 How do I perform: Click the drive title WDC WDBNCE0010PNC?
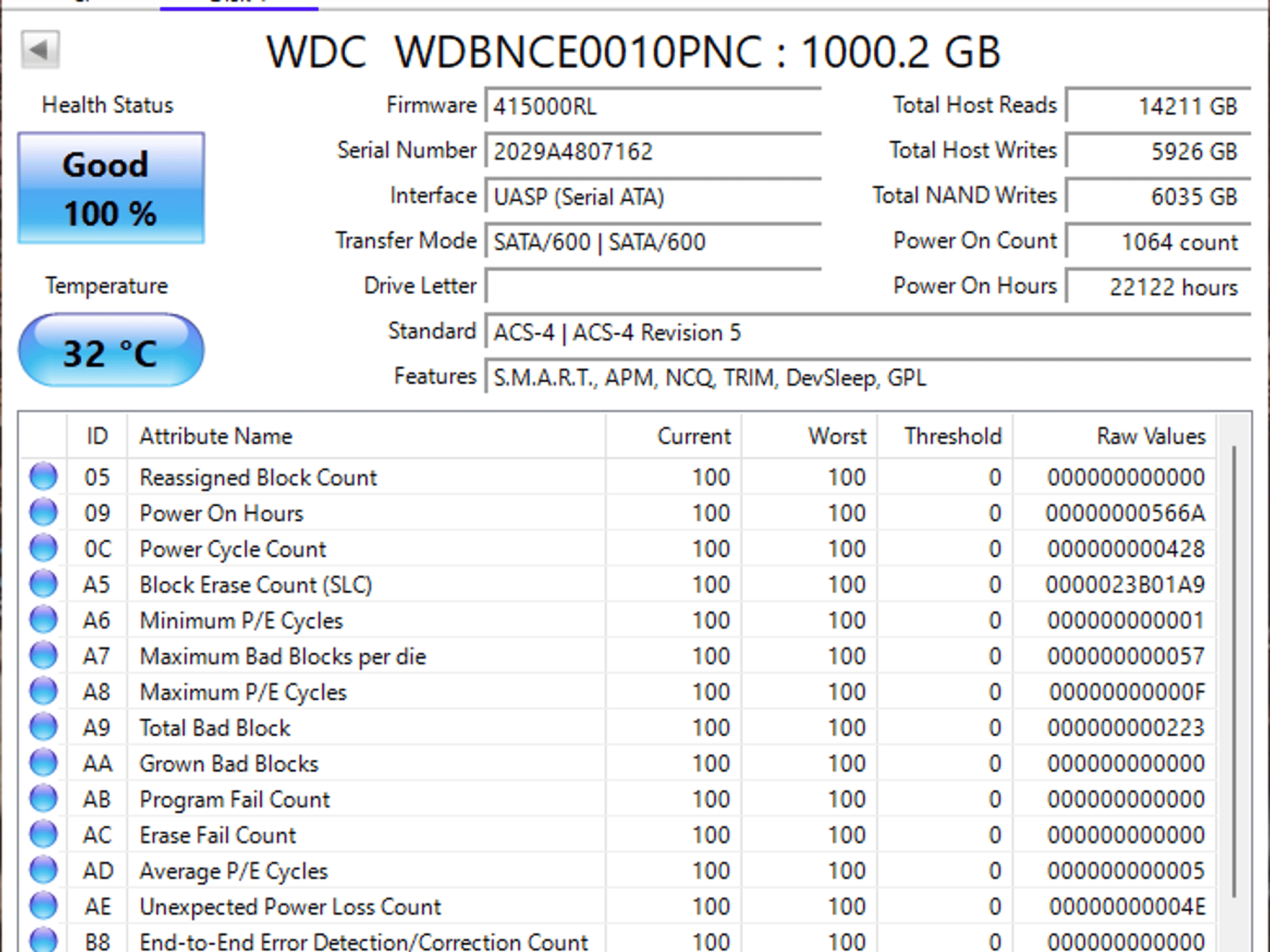tap(514, 51)
